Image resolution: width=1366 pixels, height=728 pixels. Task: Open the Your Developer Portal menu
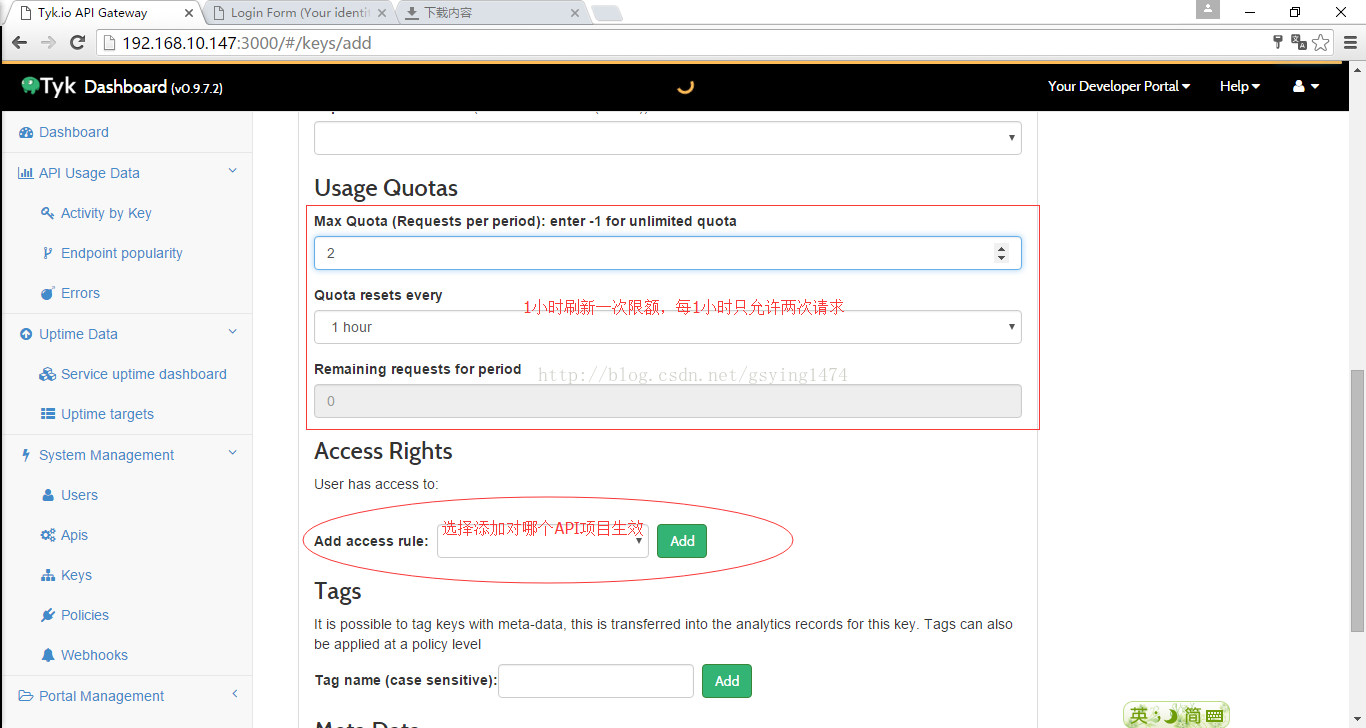coord(1119,86)
